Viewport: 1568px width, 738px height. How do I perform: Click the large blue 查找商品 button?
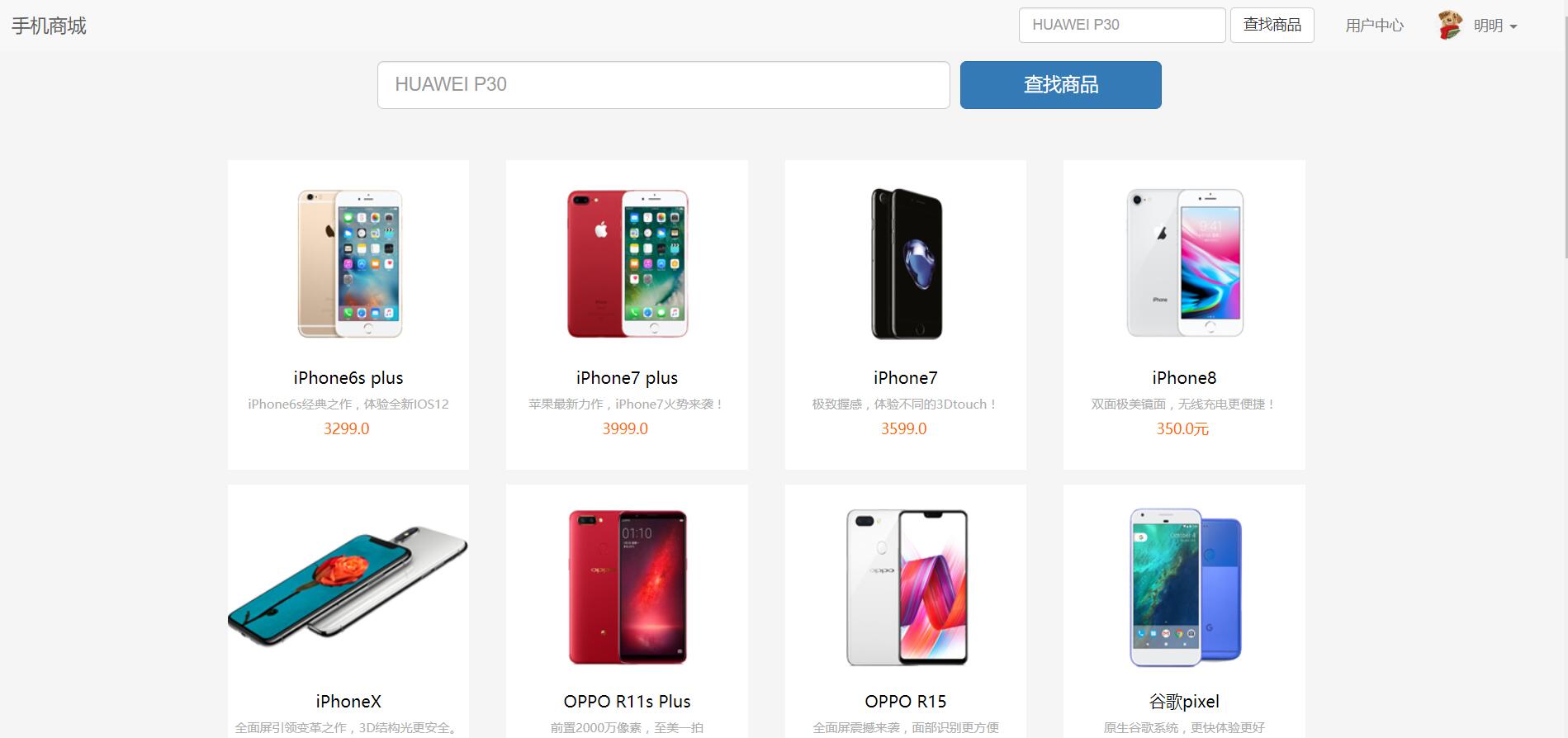(x=1060, y=84)
